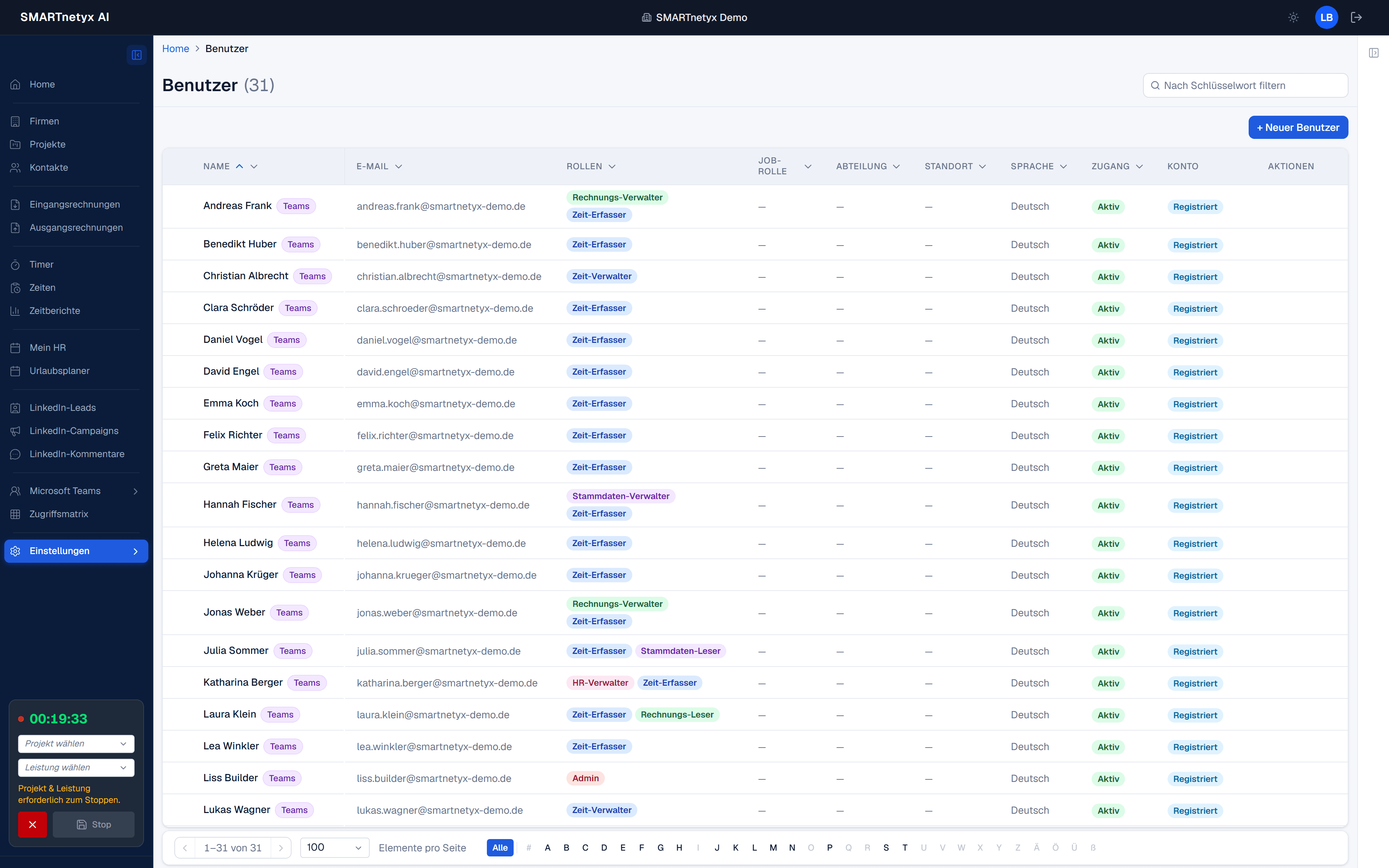The image size is (1389, 868).
Task: Click email andreas.frank@smartnetyx-demo.de
Action: point(441,206)
